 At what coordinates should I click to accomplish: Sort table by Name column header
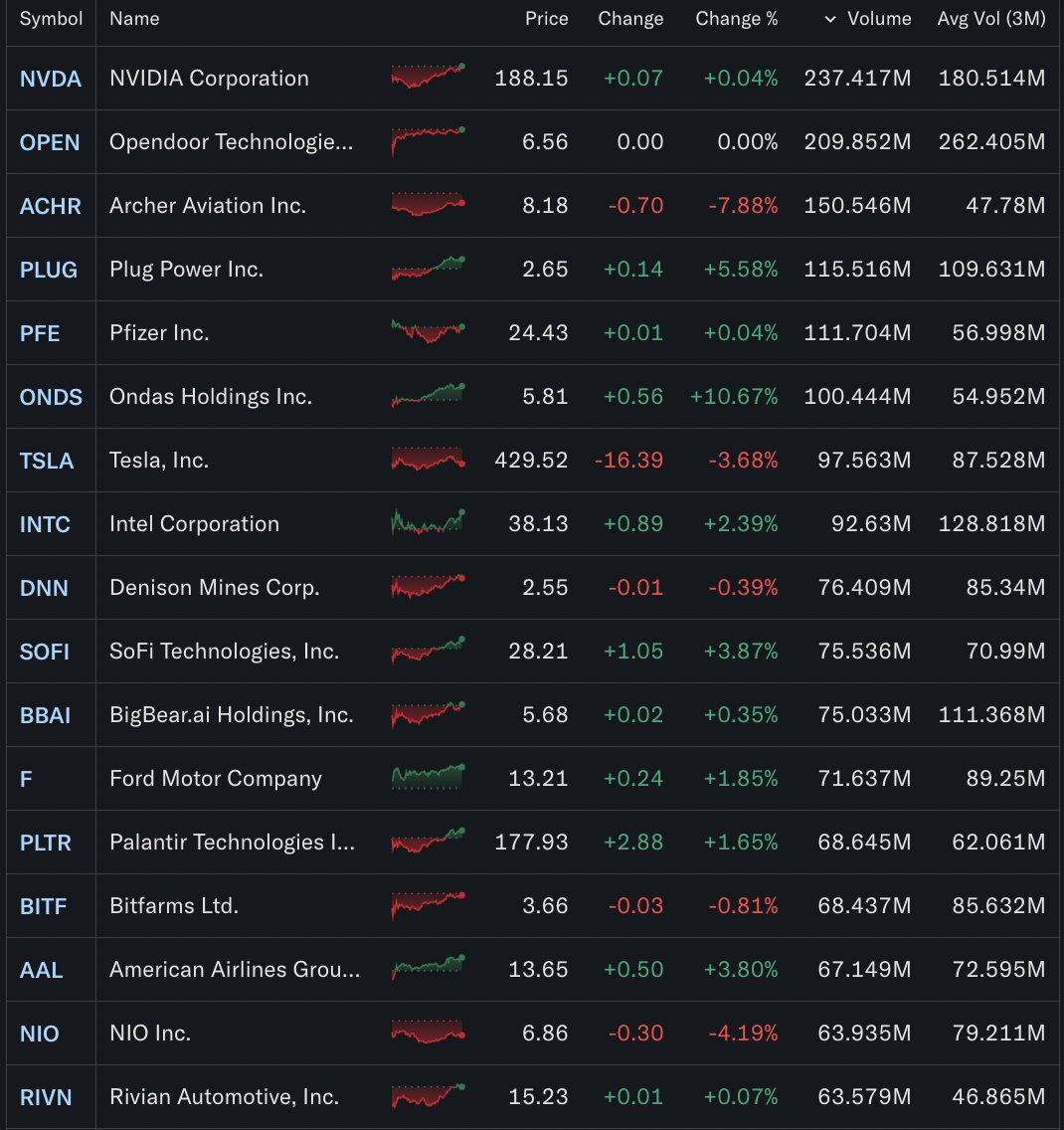[134, 19]
